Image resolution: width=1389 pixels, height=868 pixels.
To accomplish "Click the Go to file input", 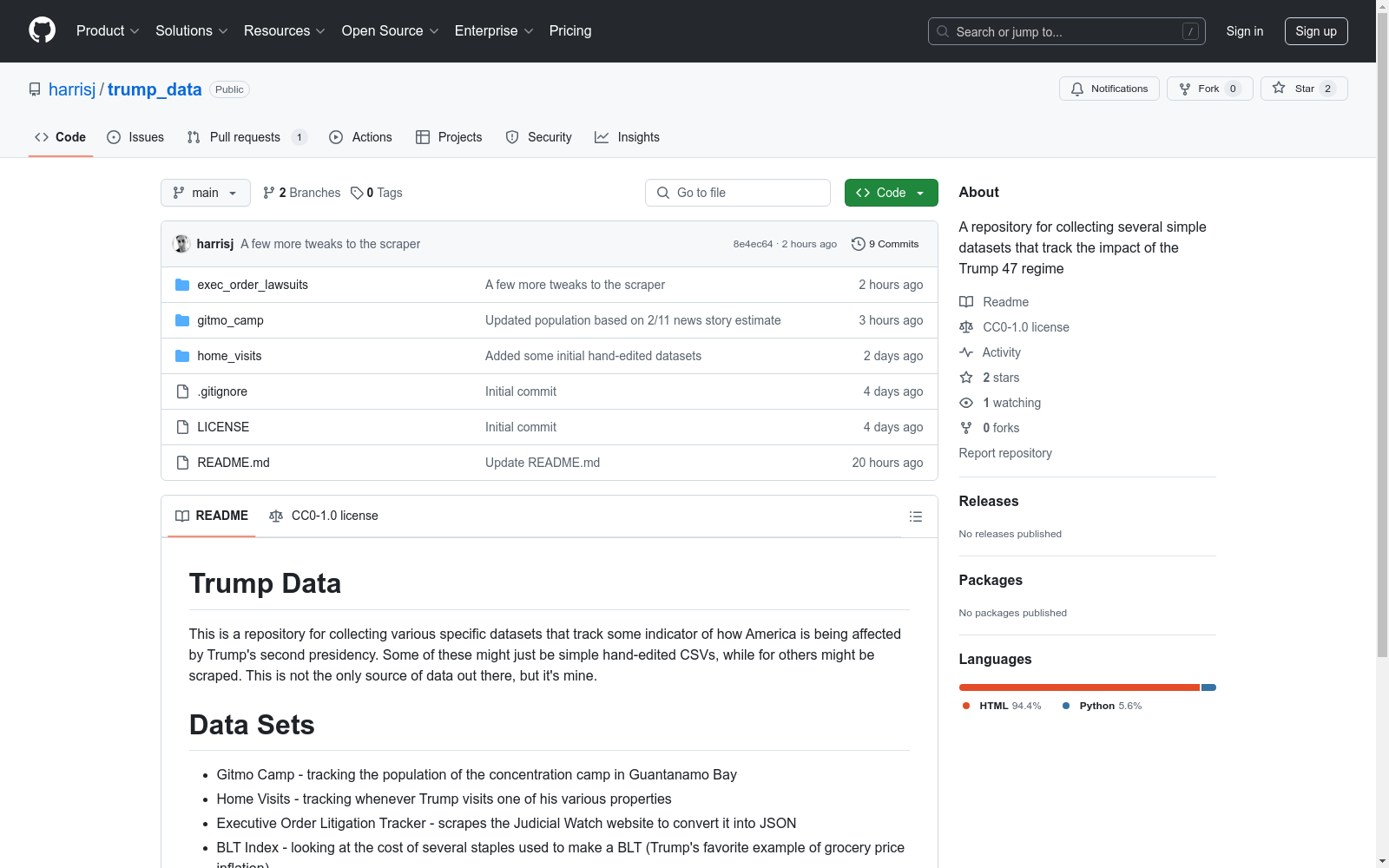I will [x=738, y=193].
